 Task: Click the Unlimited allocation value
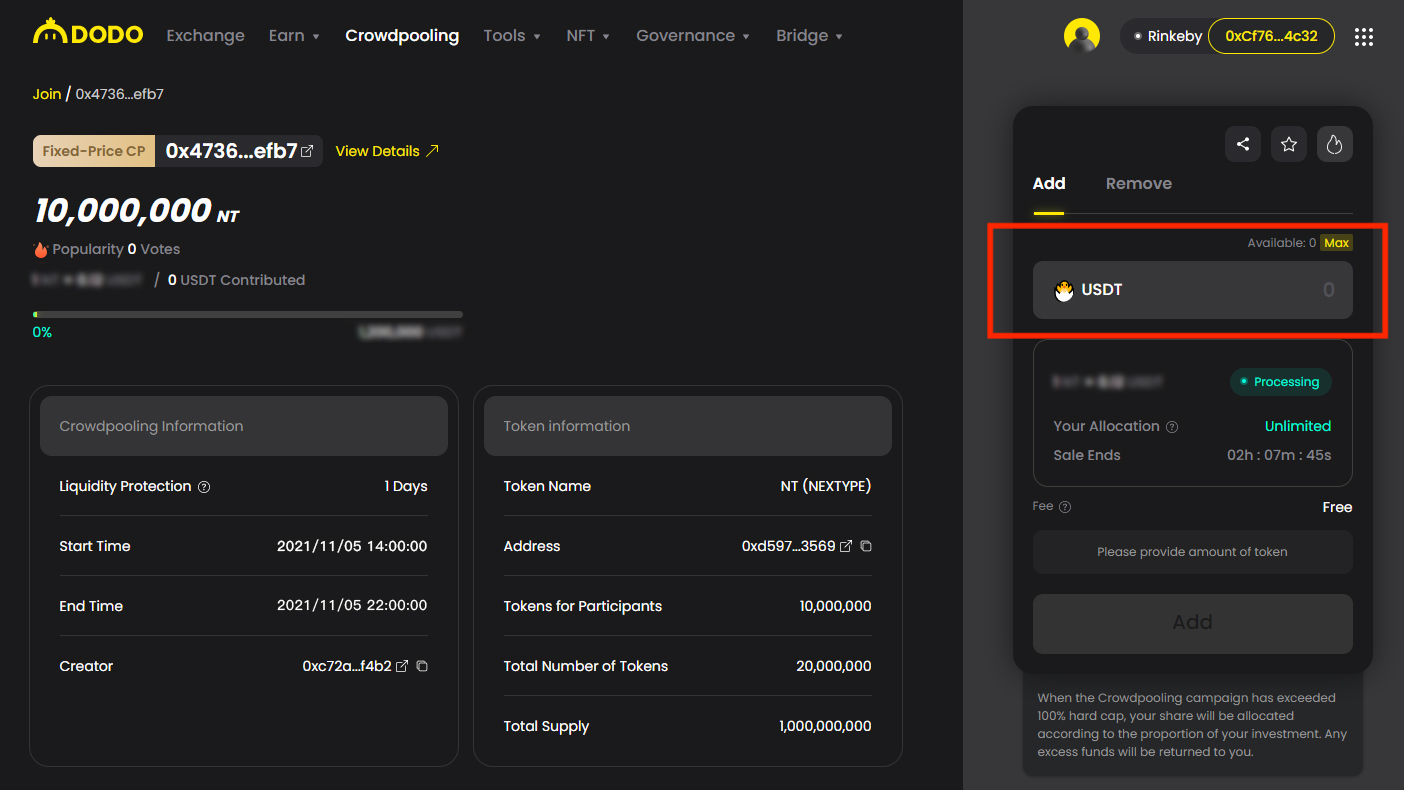(x=1298, y=426)
